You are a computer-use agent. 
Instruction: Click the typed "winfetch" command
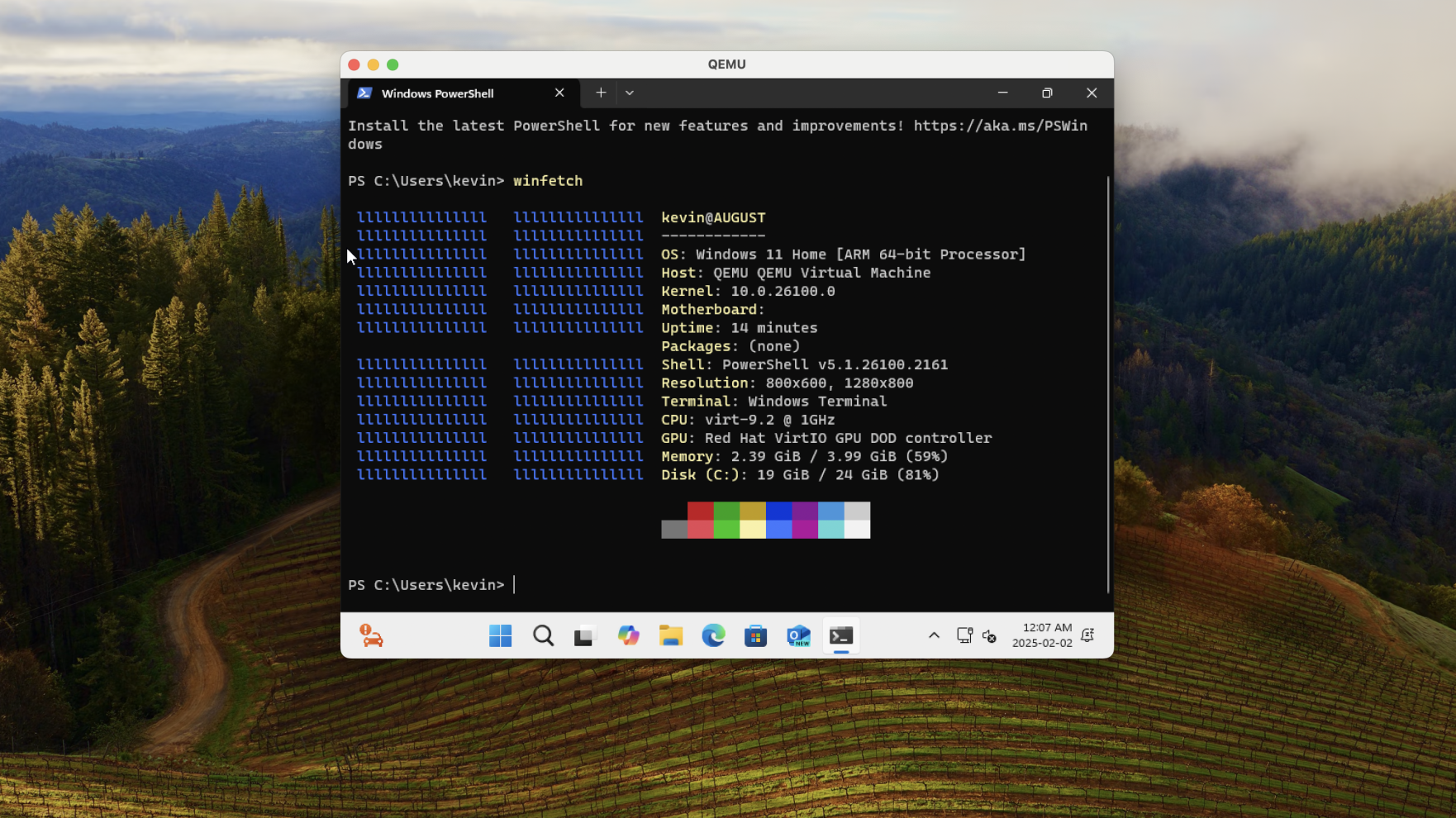click(x=548, y=181)
